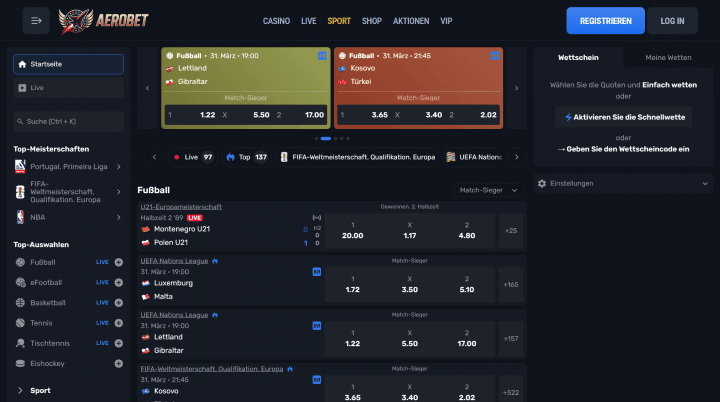Filter by Live events chip
The height and width of the screenshot is (402, 720).
193,157
